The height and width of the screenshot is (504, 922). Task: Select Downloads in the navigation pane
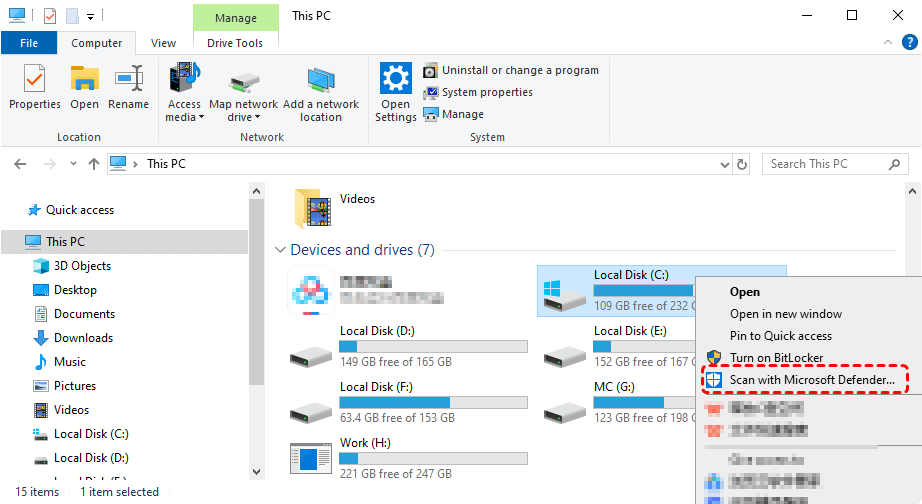[83, 338]
